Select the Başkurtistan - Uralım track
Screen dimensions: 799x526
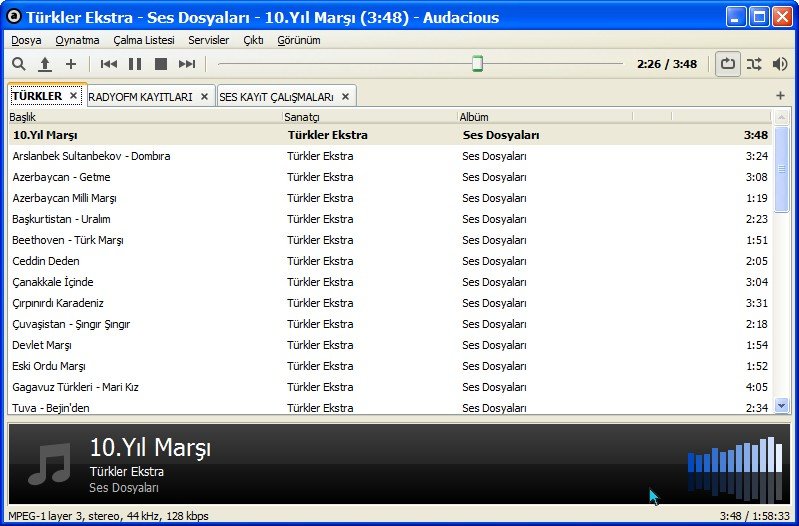coord(390,219)
